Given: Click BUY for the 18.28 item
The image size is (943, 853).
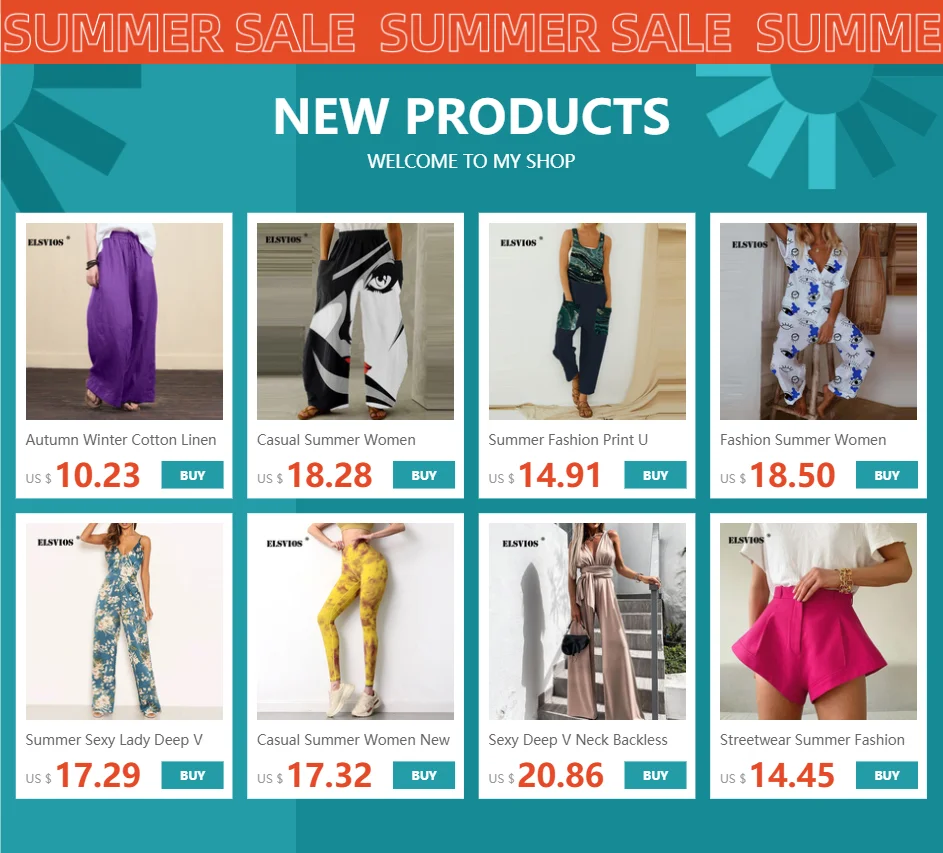Looking at the screenshot, I should click(x=424, y=475).
